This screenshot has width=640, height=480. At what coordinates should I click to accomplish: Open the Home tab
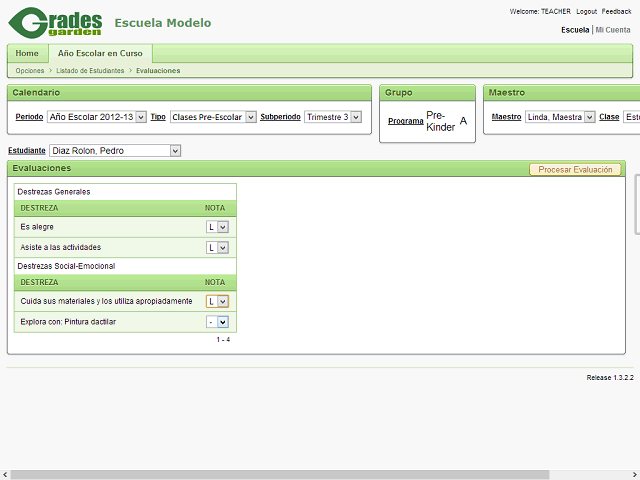pyautogui.click(x=27, y=53)
